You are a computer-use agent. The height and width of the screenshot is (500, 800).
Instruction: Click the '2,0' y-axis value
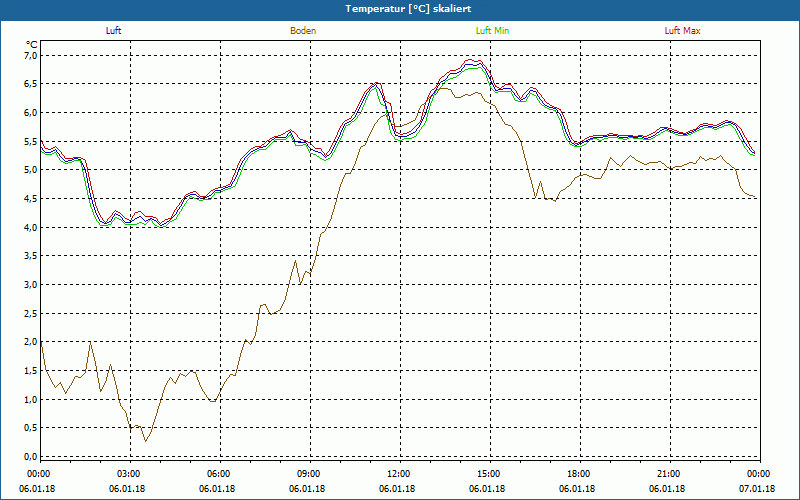pyautogui.click(x=31, y=342)
